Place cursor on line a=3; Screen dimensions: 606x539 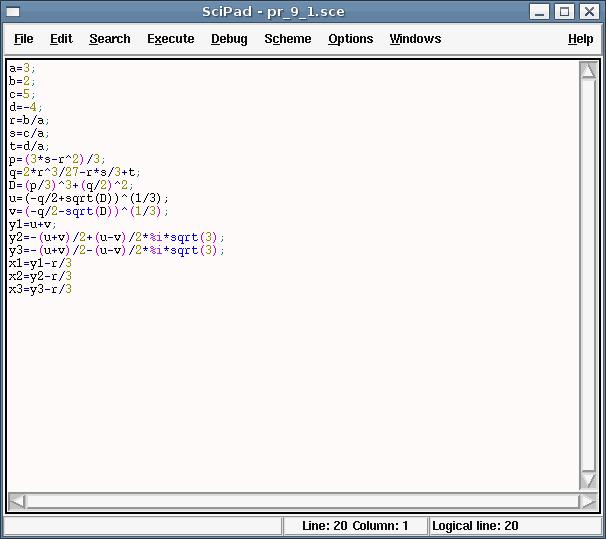tap(22, 68)
